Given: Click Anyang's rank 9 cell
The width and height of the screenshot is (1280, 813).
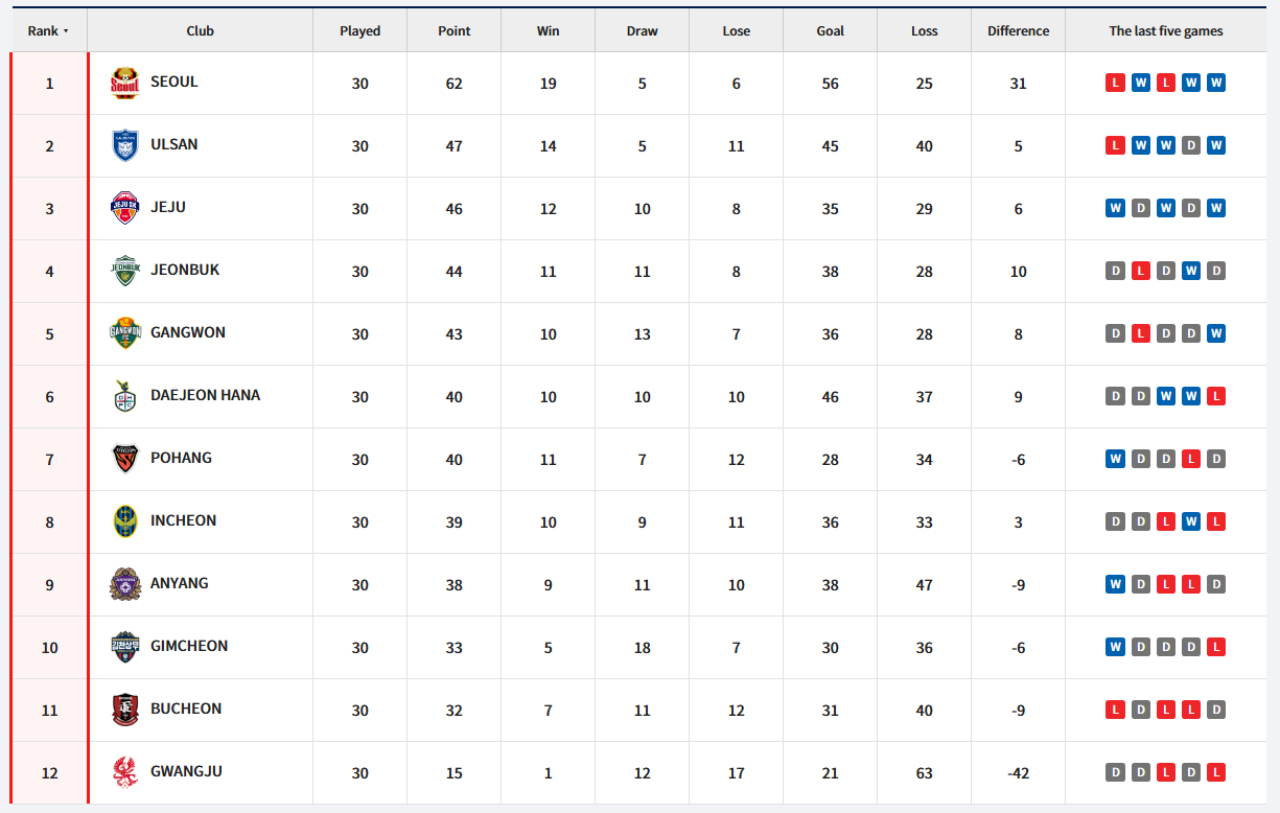Looking at the screenshot, I should [50, 585].
